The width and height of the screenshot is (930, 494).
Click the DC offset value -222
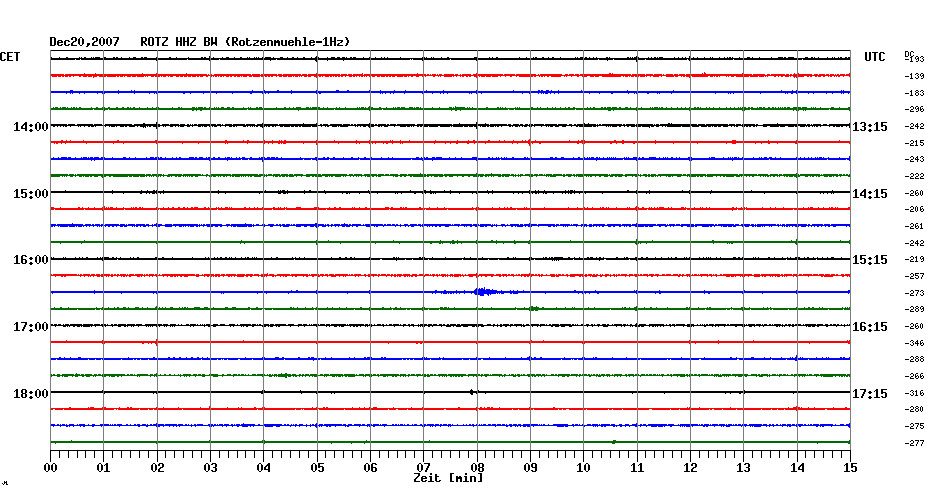914,176
